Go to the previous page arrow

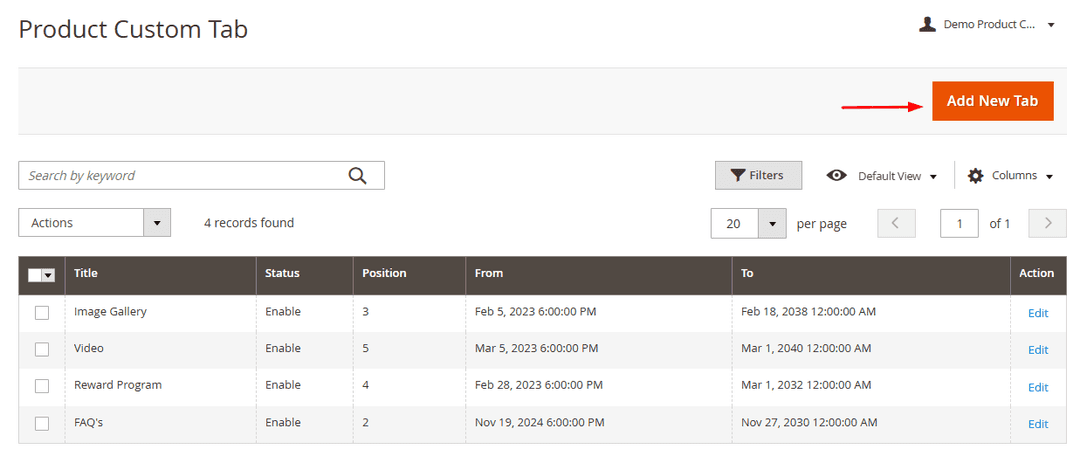tap(896, 224)
